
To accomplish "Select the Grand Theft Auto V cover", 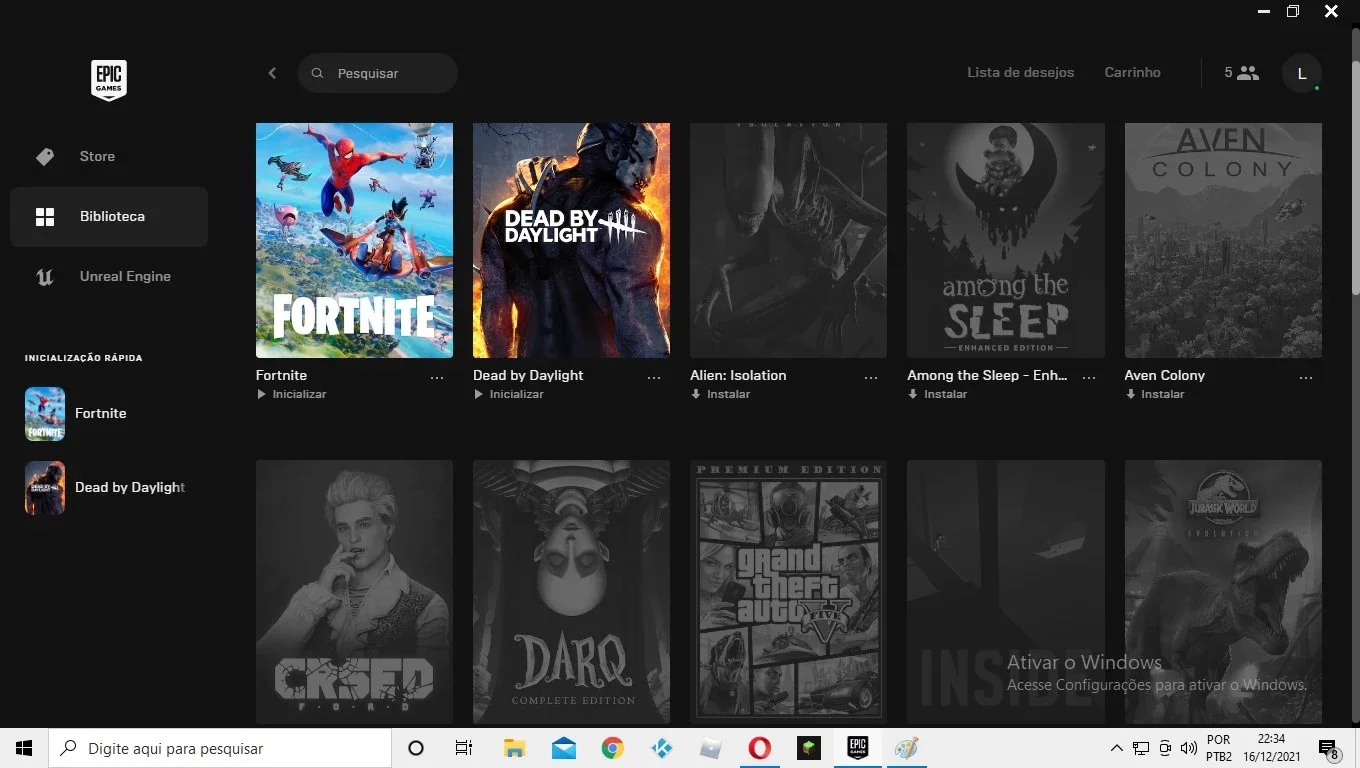I will [x=788, y=592].
